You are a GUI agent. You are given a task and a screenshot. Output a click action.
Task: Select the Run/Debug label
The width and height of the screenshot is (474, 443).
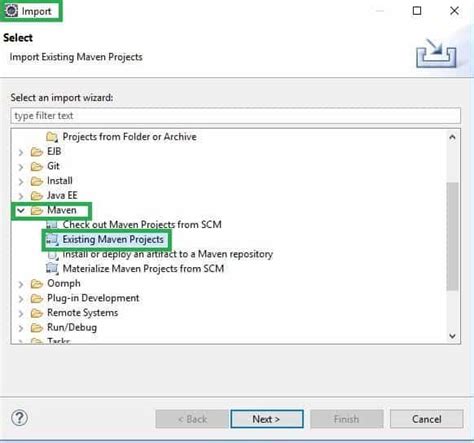click(x=72, y=327)
